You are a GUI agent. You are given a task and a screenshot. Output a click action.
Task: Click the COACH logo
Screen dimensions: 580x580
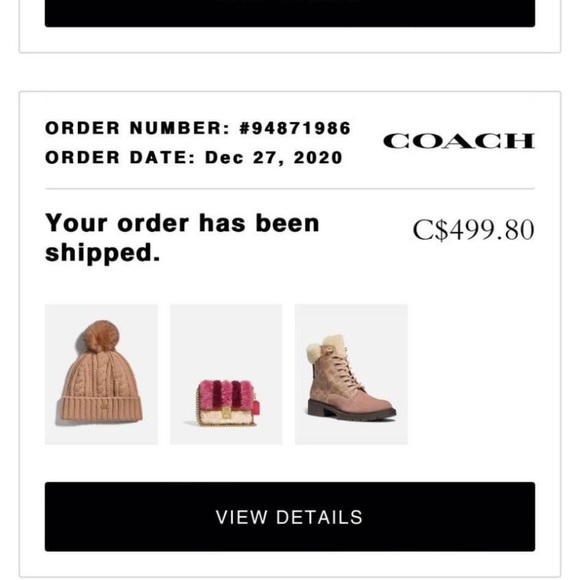pos(459,141)
